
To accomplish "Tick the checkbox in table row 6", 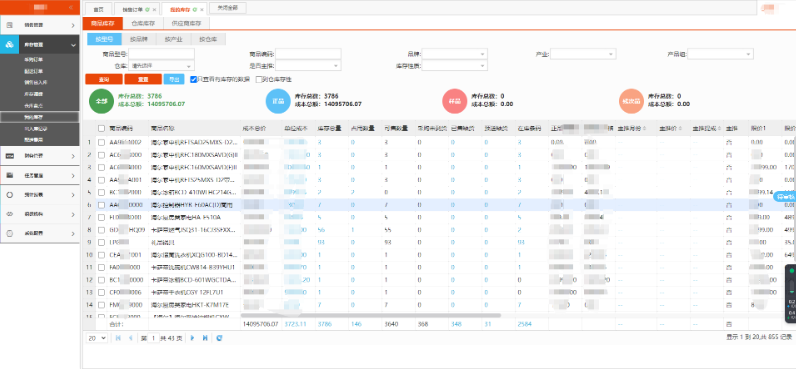I will pos(102,205).
